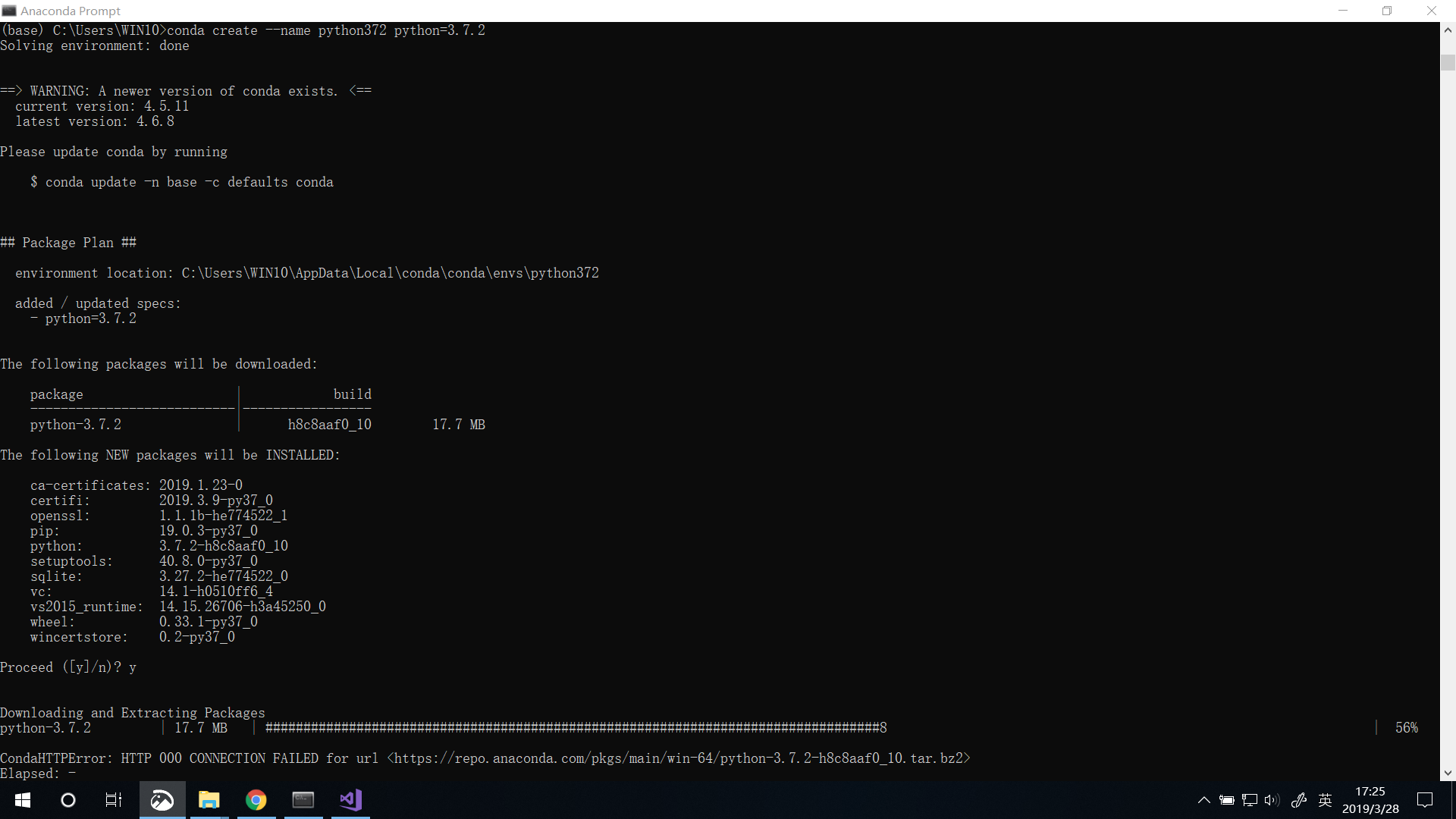Viewport: 1456px width, 819px height.
Task: Open the Windows Start menu
Action: (23, 800)
